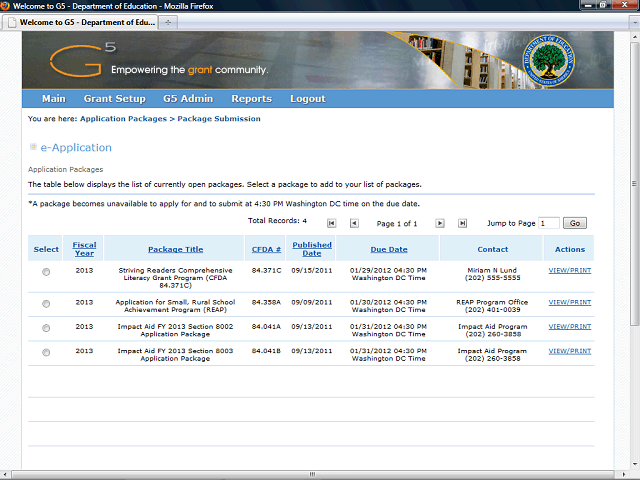This screenshot has height=480, width=640.
Task: Click the Department of Education seal
Action: click(x=549, y=61)
